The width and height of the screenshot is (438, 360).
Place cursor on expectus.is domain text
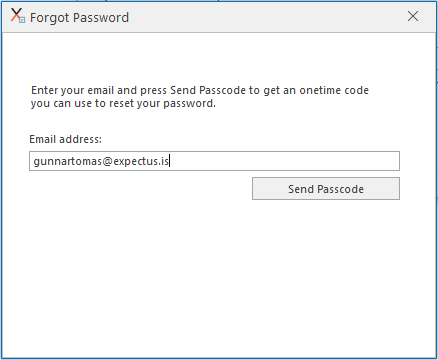[141, 161]
